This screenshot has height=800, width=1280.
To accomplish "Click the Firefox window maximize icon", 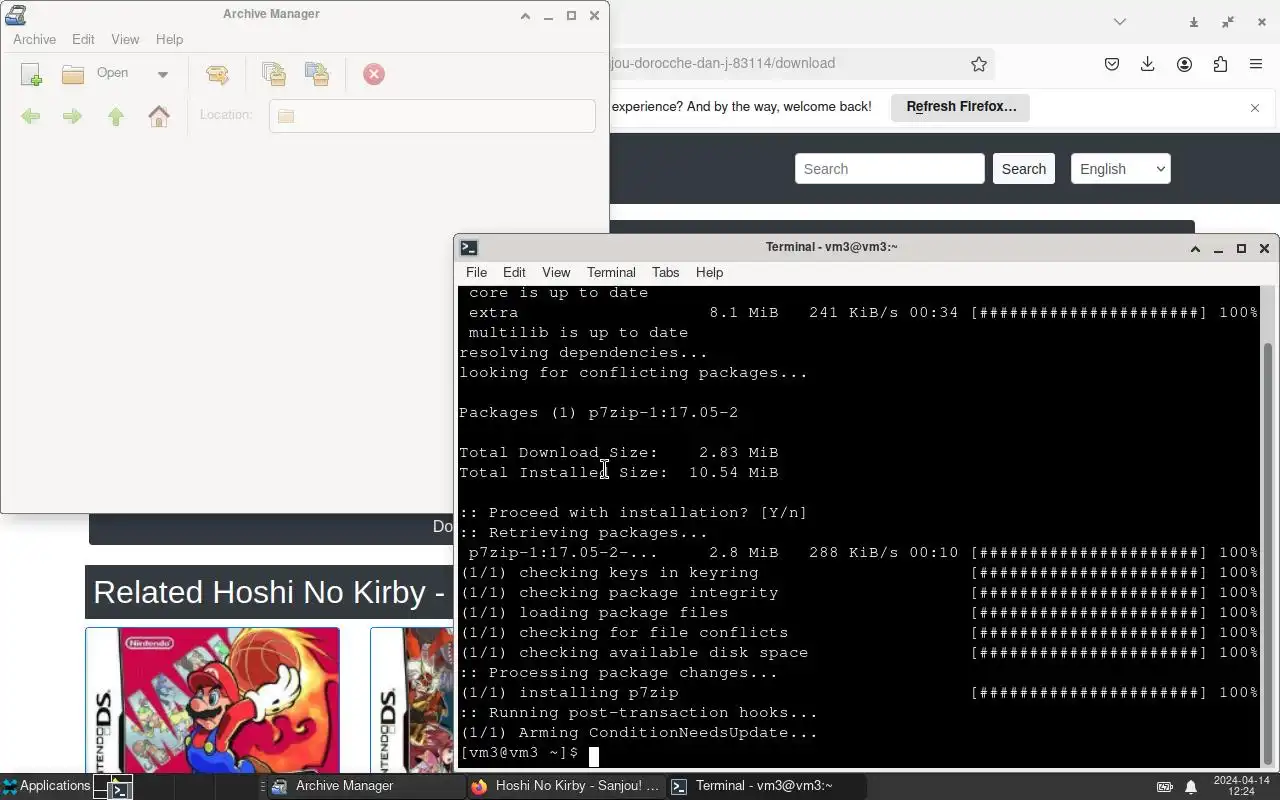I will 1228,22.
